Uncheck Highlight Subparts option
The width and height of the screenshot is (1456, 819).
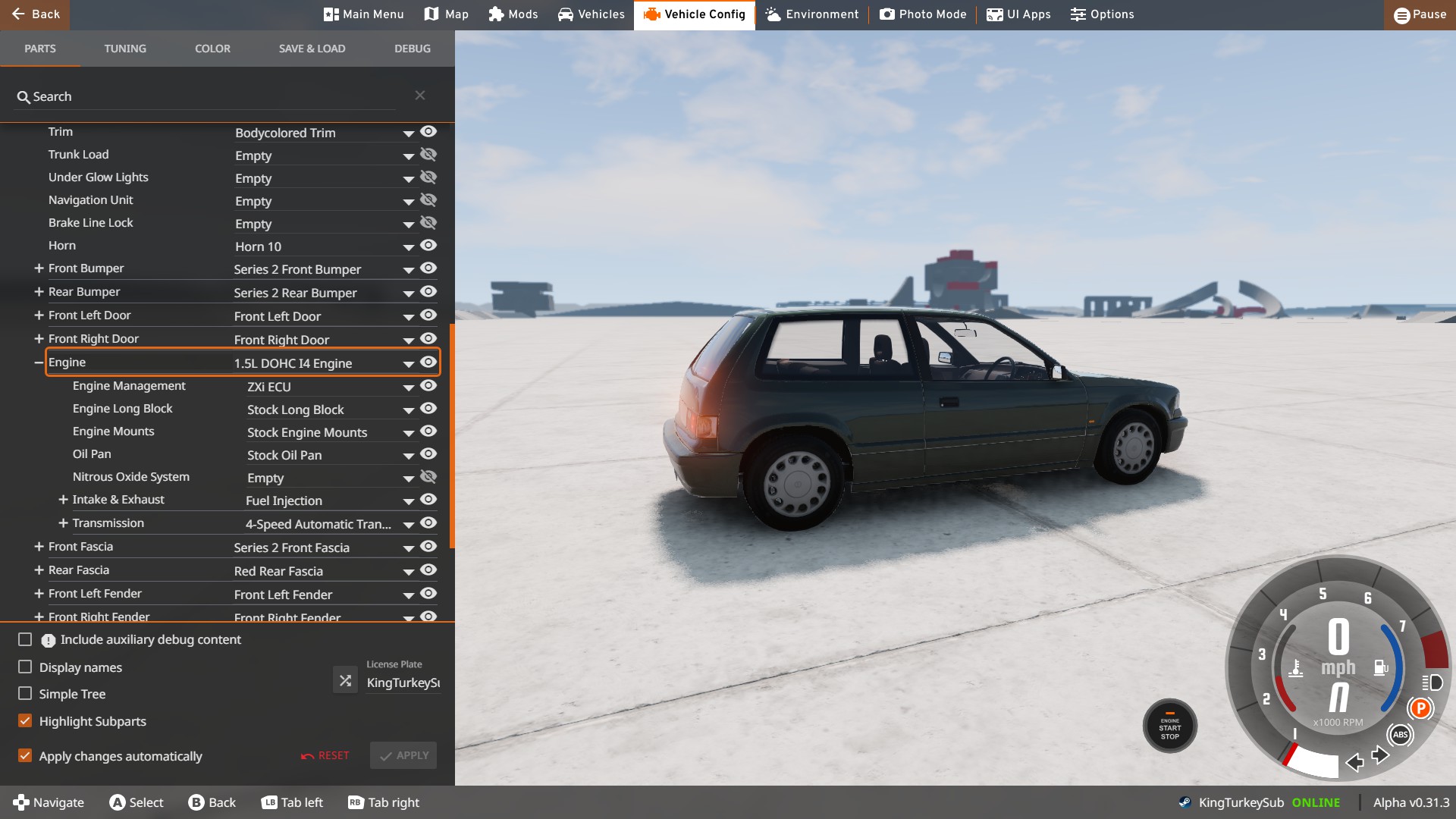[x=25, y=721]
